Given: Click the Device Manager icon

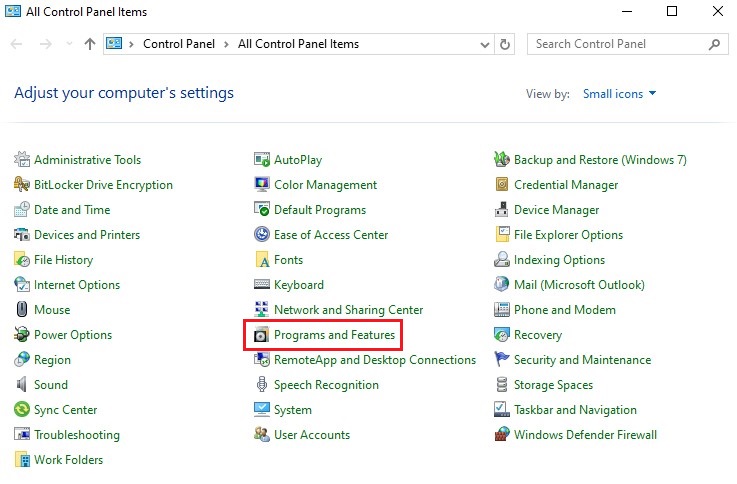Looking at the screenshot, I should [502, 210].
